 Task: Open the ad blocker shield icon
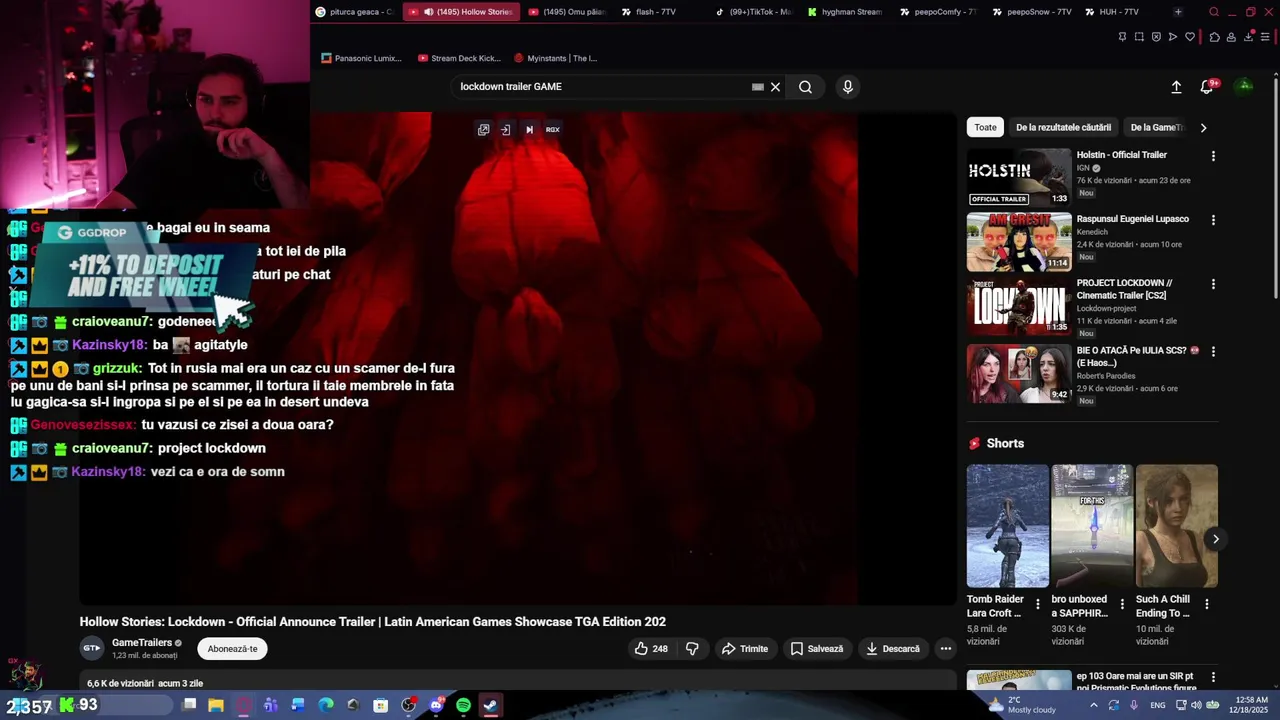(1156, 37)
